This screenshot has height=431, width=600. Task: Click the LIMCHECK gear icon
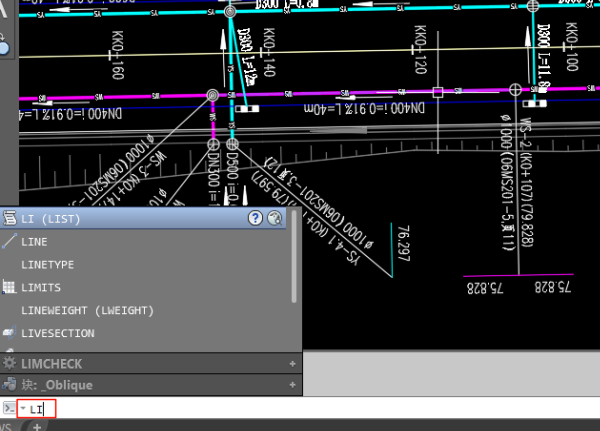pyautogui.click(x=9, y=364)
